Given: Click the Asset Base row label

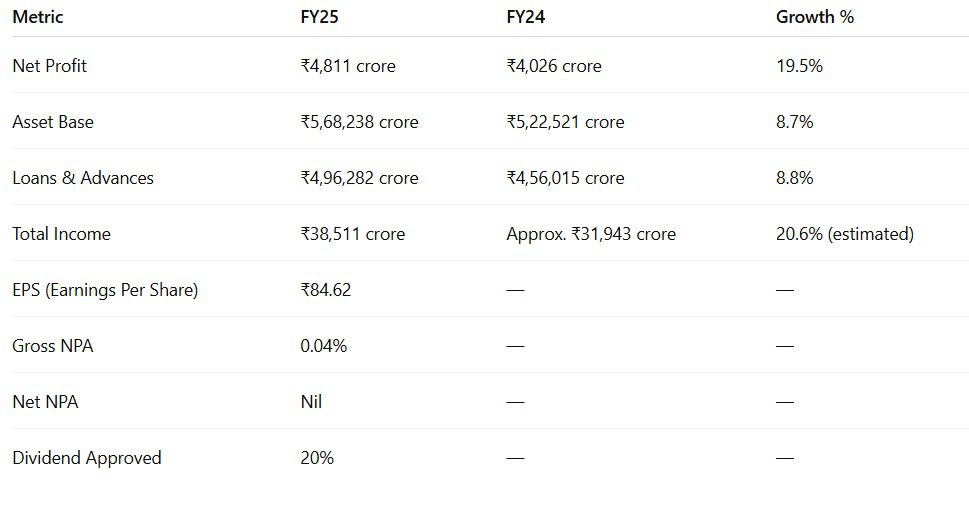Looking at the screenshot, I should (x=53, y=122).
